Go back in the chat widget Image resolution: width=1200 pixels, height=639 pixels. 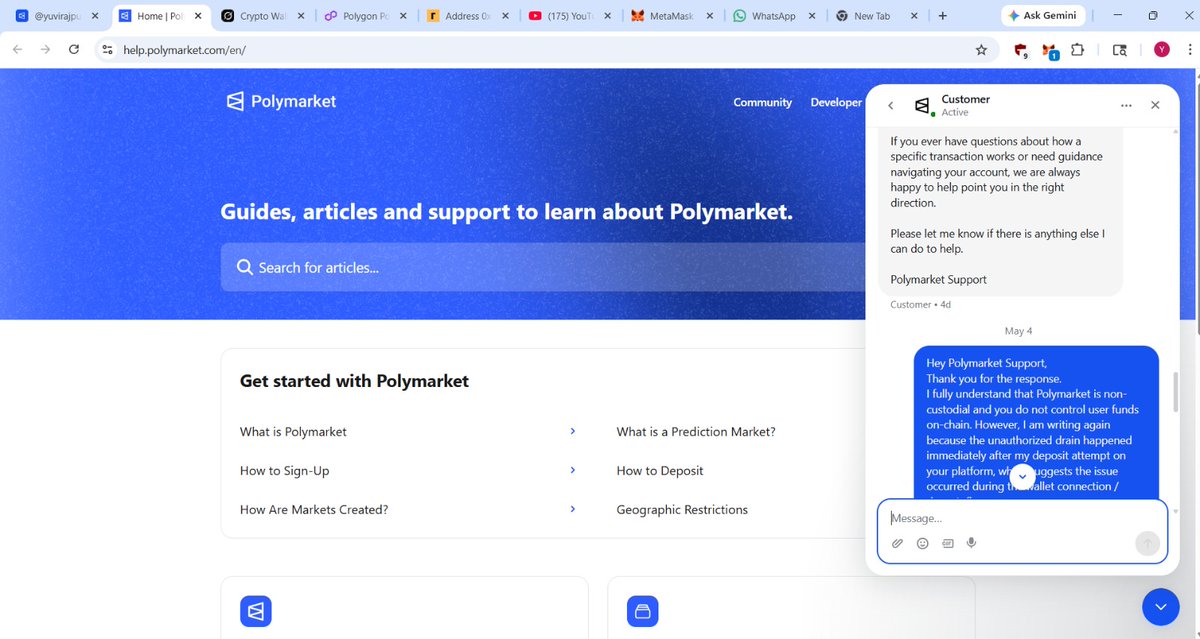[891, 105]
